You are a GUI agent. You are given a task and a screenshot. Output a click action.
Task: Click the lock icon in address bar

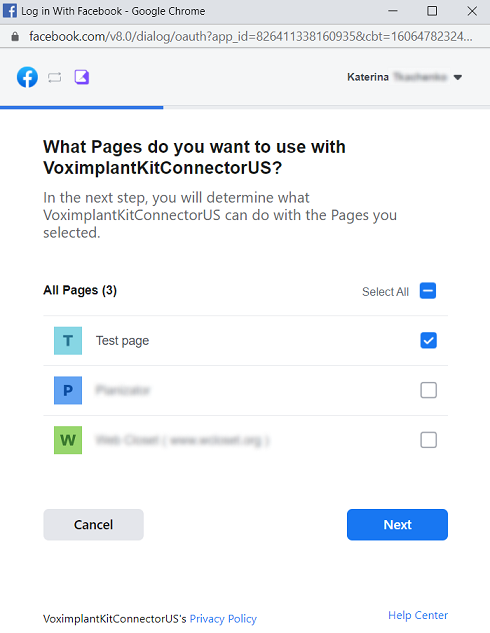coord(15,37)
